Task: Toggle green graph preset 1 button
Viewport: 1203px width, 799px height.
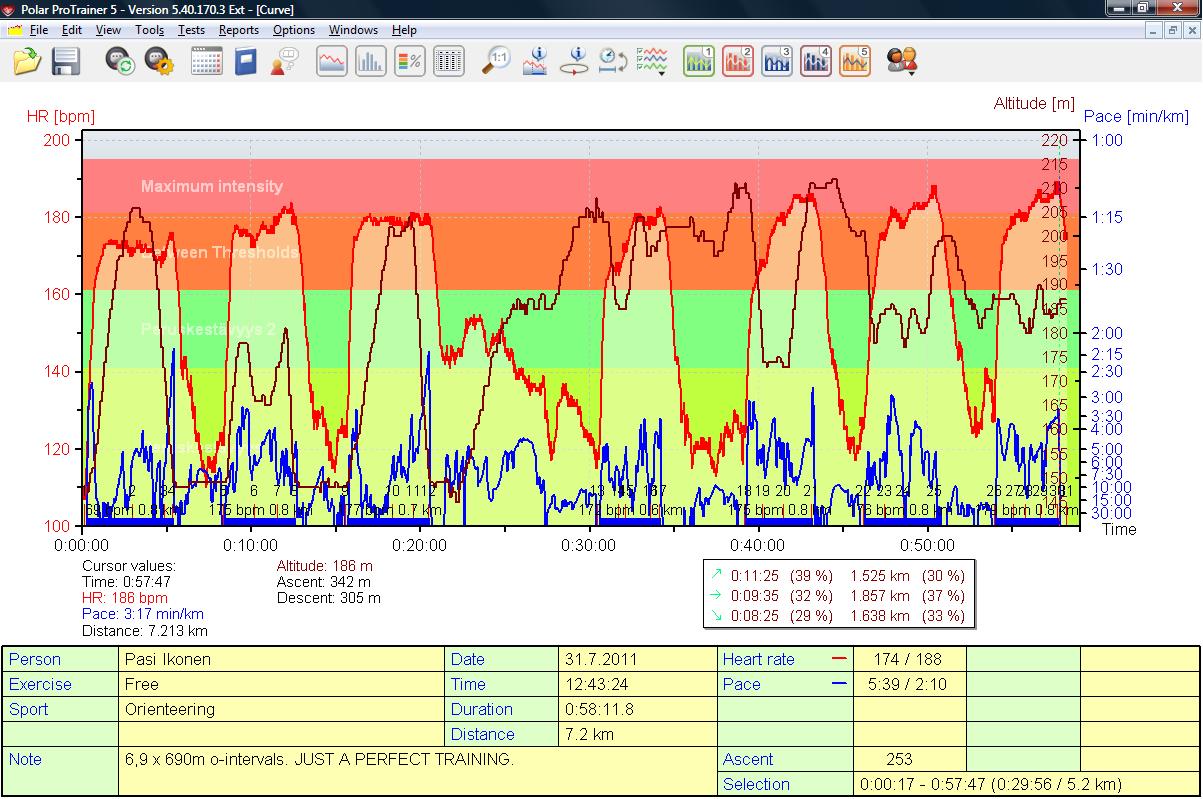Action: tap(699, 62)
